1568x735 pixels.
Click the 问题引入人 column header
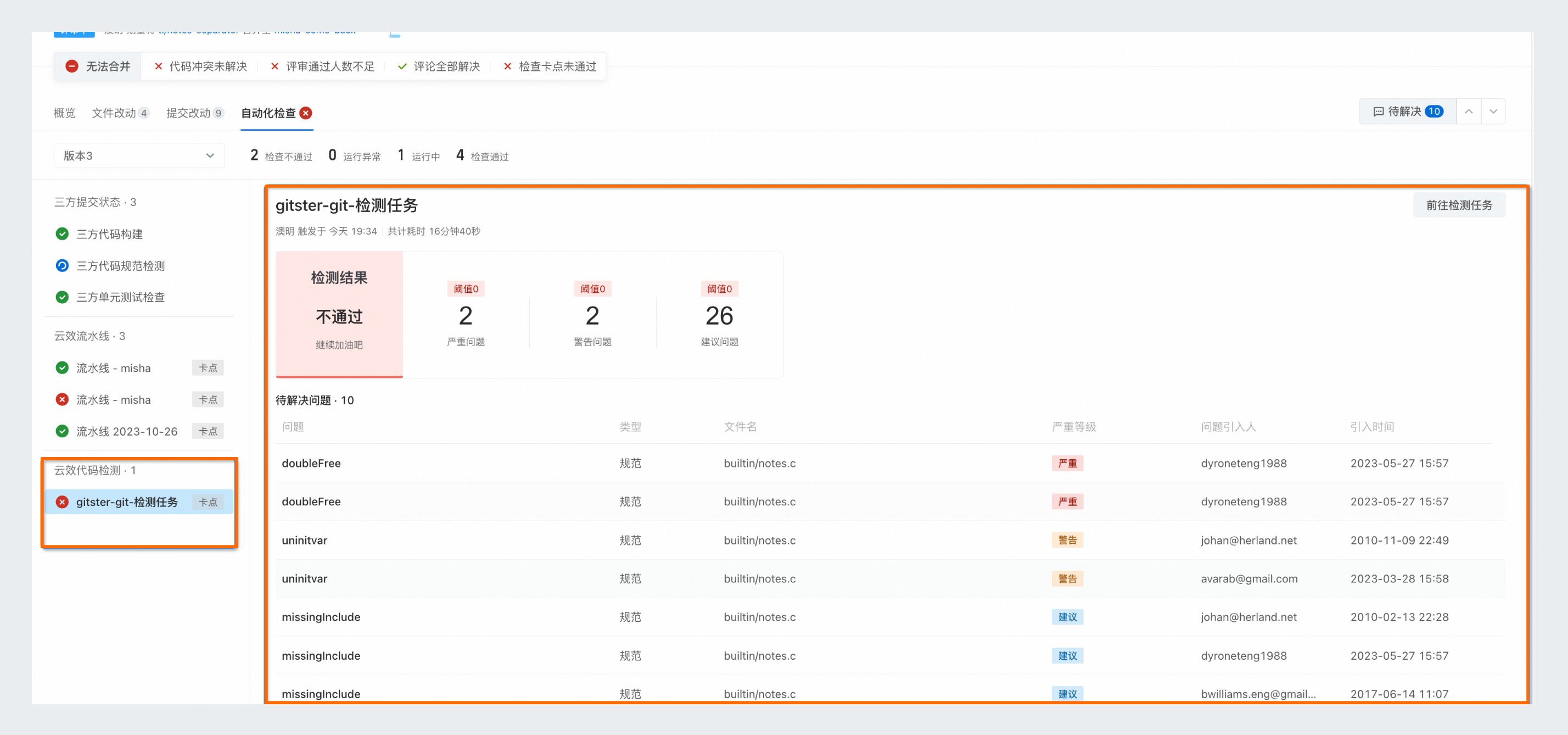(x=1228, y=427)
